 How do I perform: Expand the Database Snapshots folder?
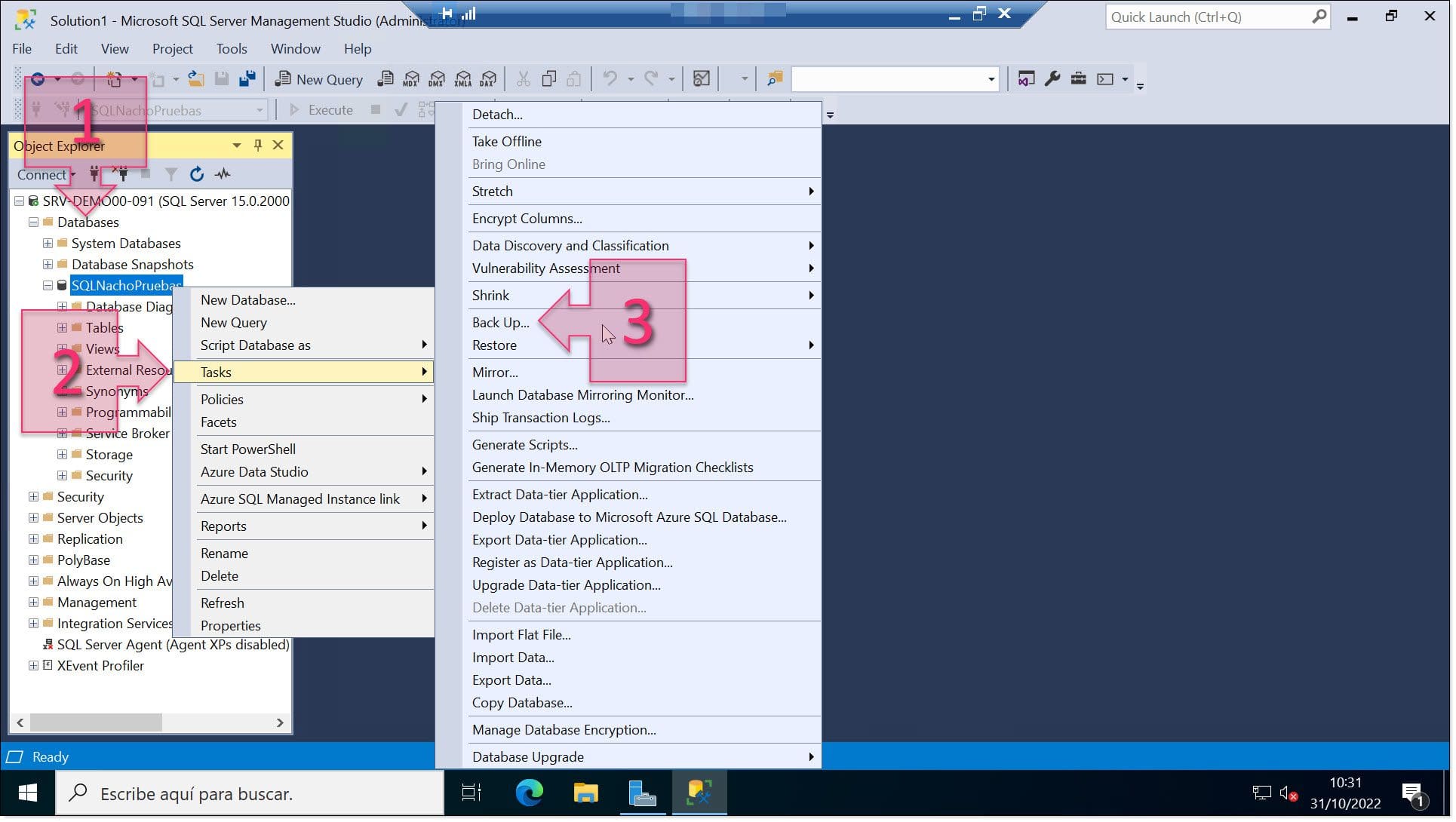[48, 265]
